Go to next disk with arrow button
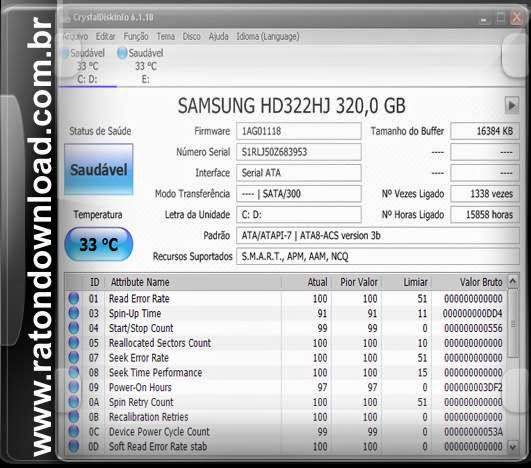The width and height of the screenshot is (531, 468). (x=512, y=105)
